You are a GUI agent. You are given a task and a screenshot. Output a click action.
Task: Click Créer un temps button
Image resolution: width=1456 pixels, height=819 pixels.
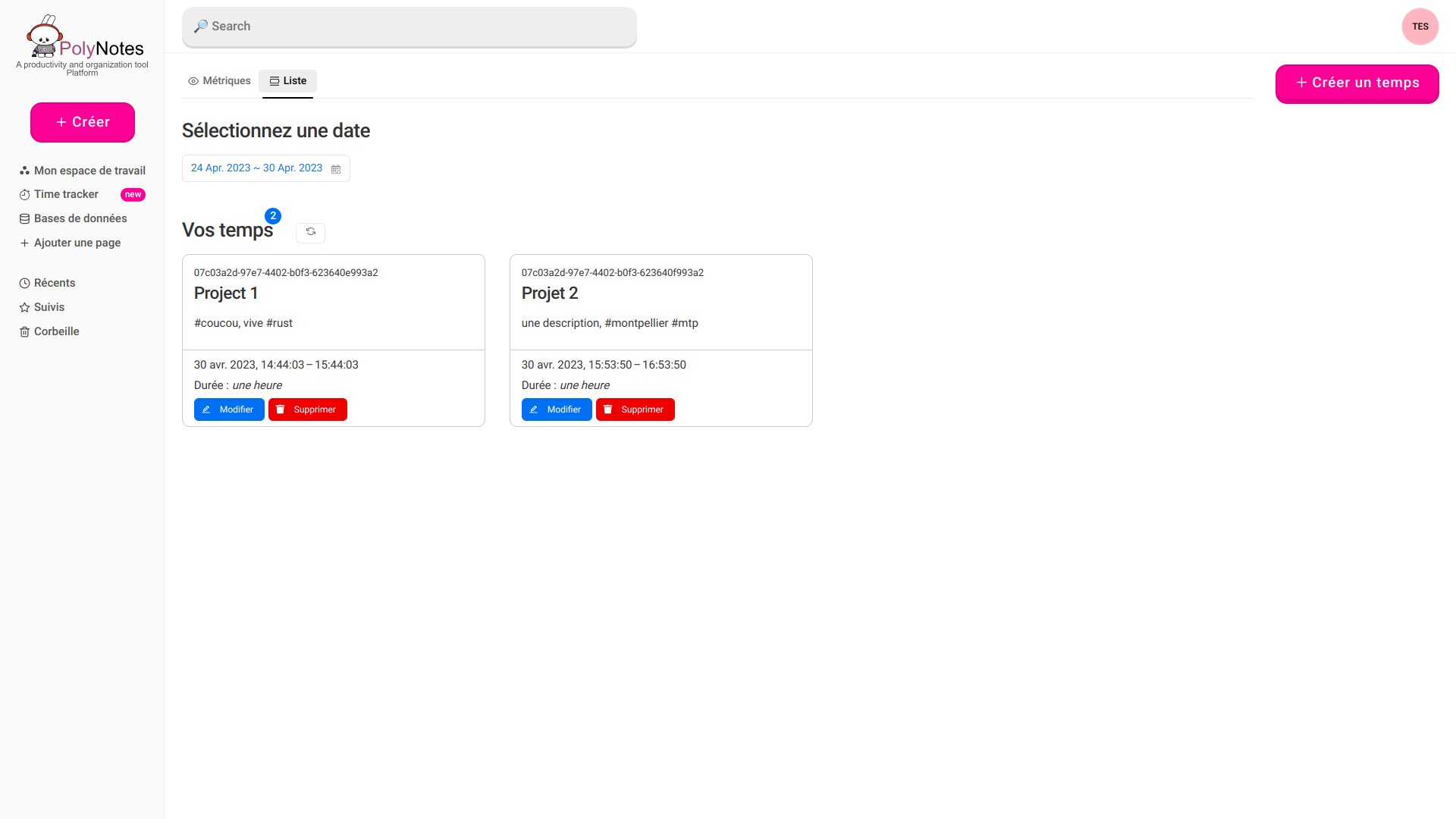1357,83
